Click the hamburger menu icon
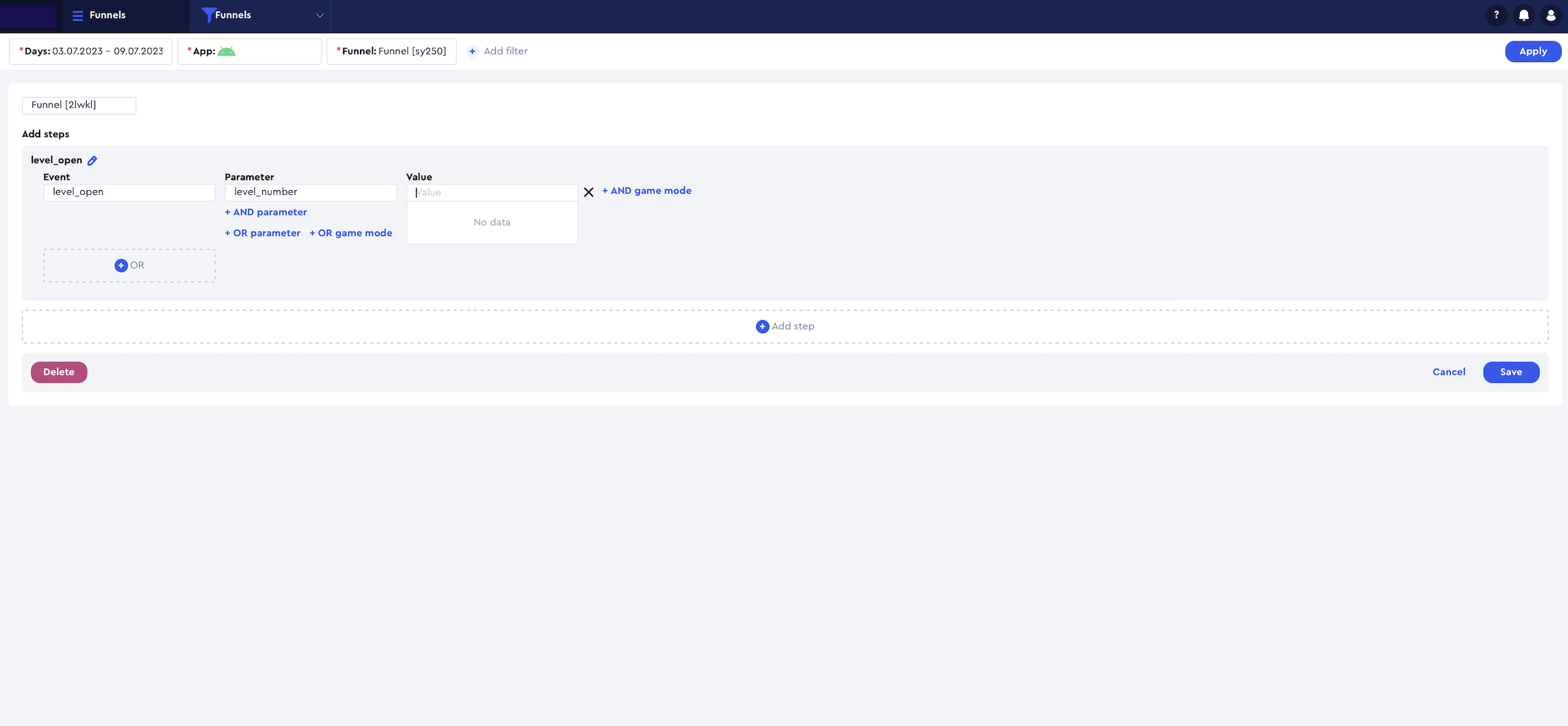 pyautogui.click(x=77, y=16)
